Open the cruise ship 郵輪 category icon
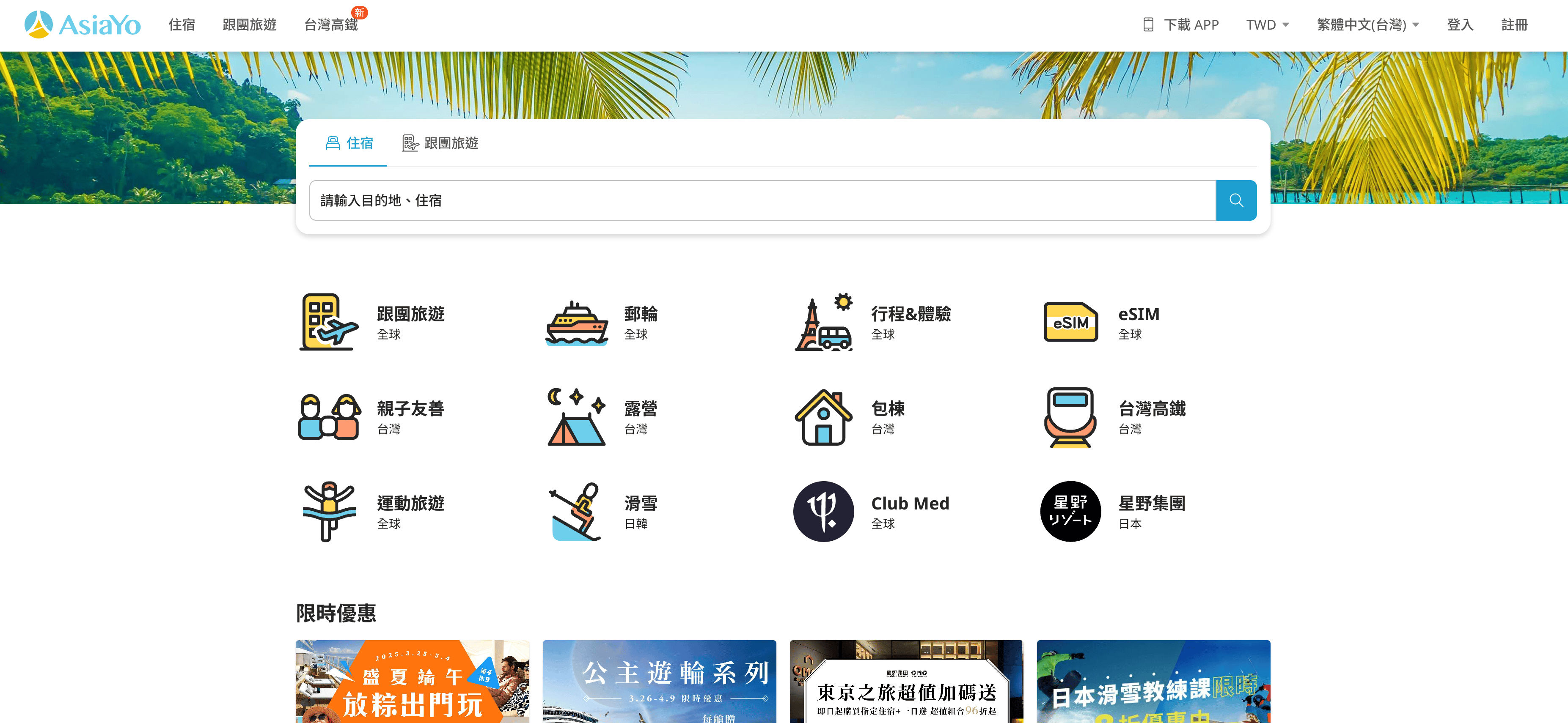This screenshot has width=1568, height=723. coord(576,323)
